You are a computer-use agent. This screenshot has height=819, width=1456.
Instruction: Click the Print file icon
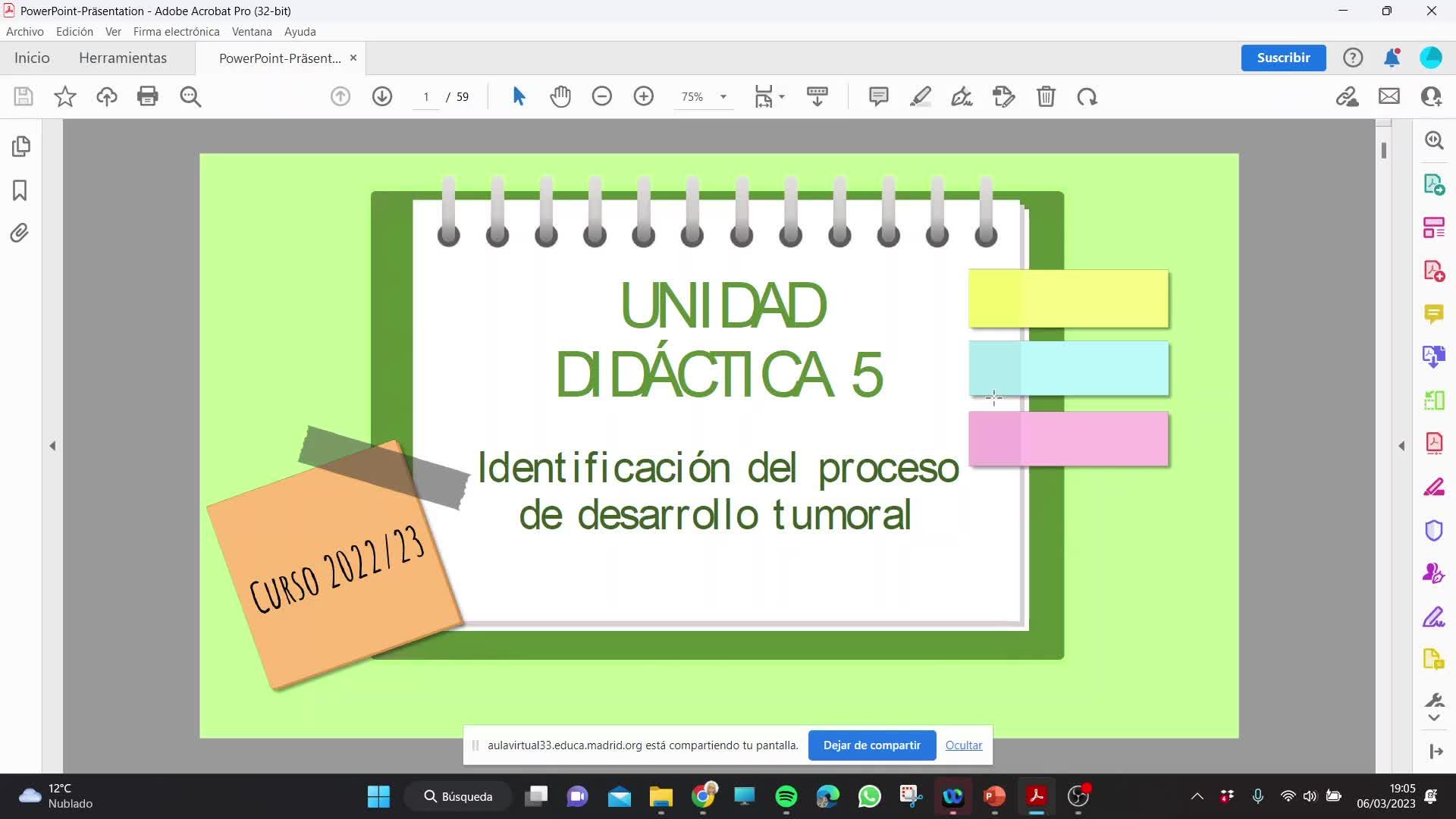click(x=147, y=96)
